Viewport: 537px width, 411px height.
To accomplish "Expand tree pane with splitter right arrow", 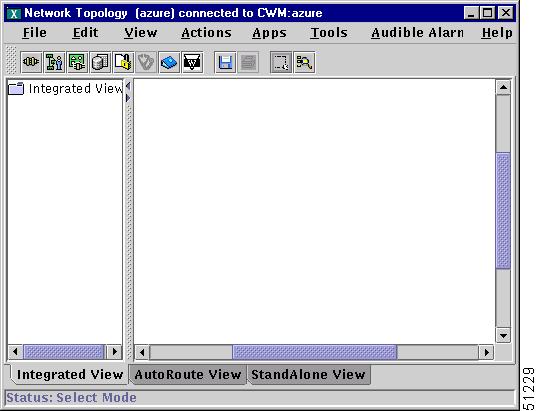I will (x=128, y=98).
